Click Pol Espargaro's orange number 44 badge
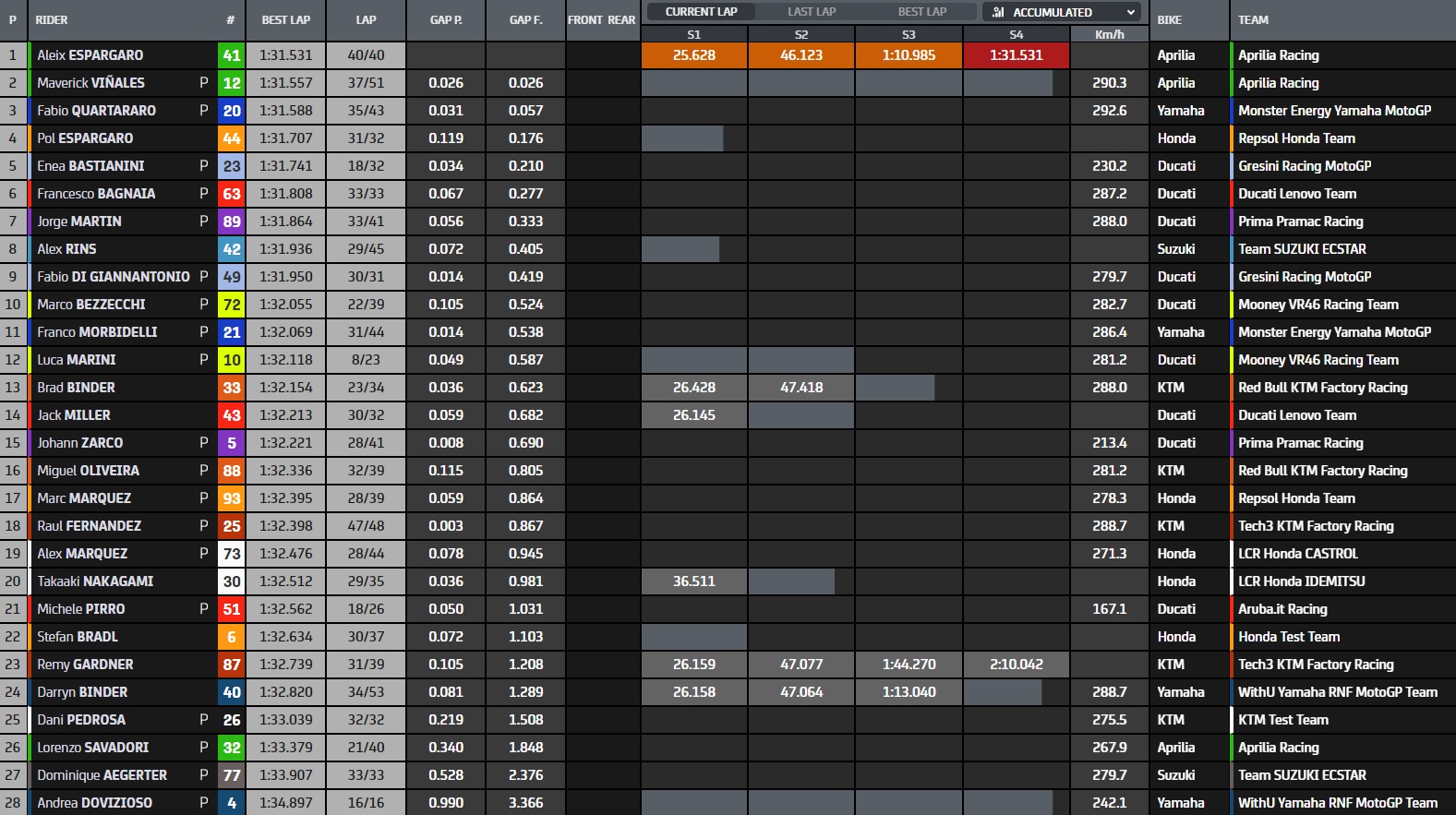The width and height of the screenshot is (1456, 815). (231, 138)
